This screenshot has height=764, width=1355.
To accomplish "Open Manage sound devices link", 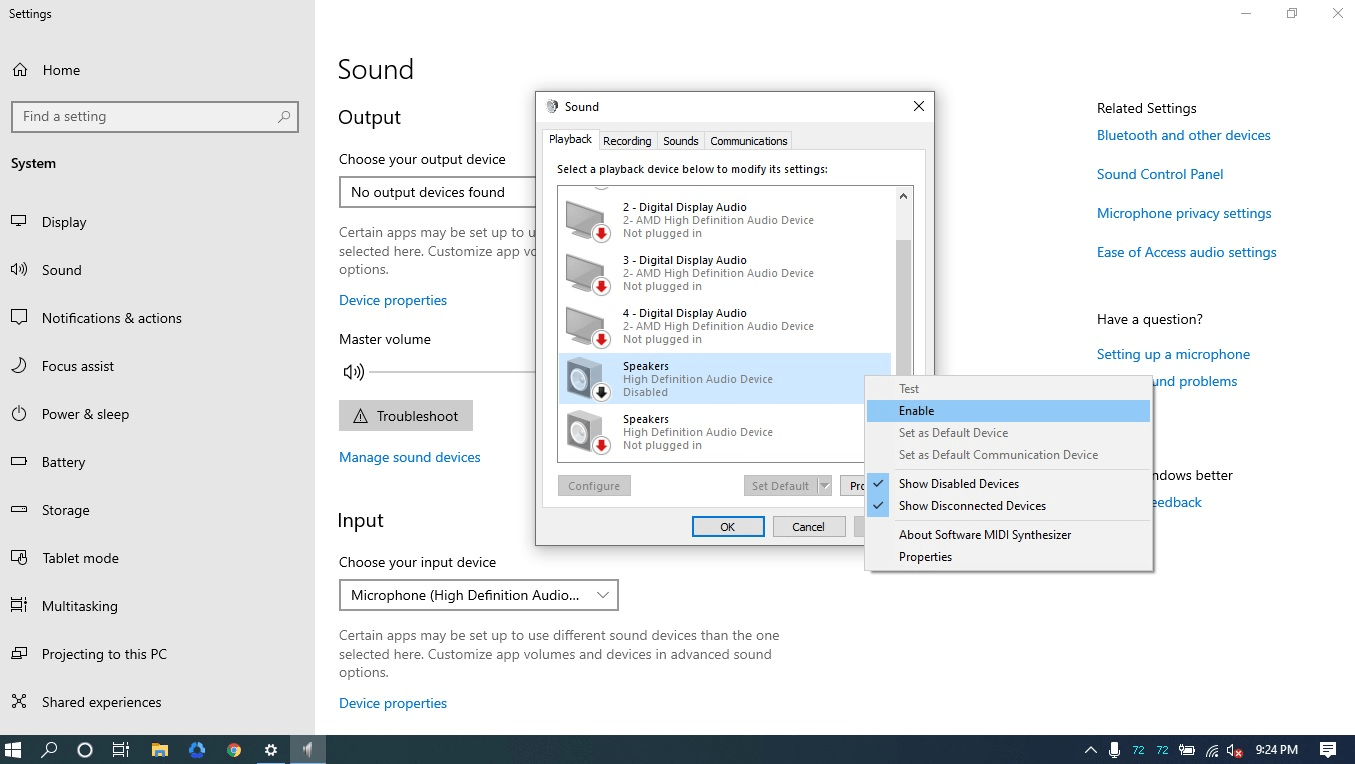I will (x=410, y=457).
